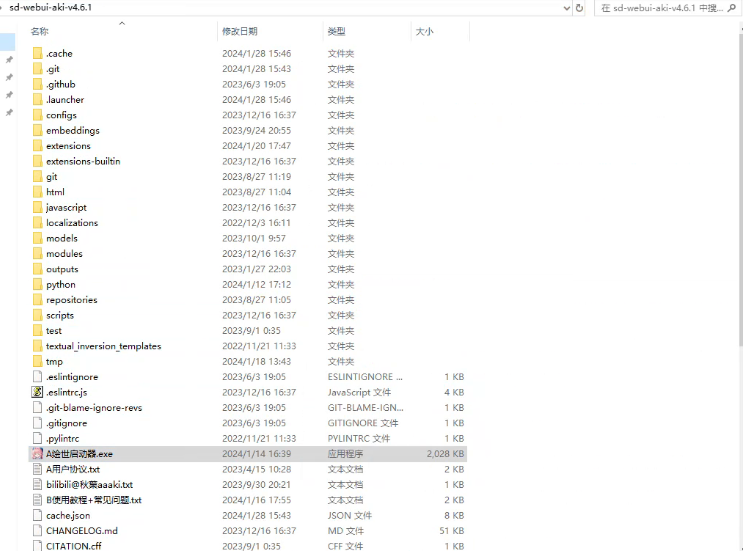Image resolution: width=743 pixels, height=551 pixels.
Task: Click the .eslintignore file icon
Action: point(37,377)
